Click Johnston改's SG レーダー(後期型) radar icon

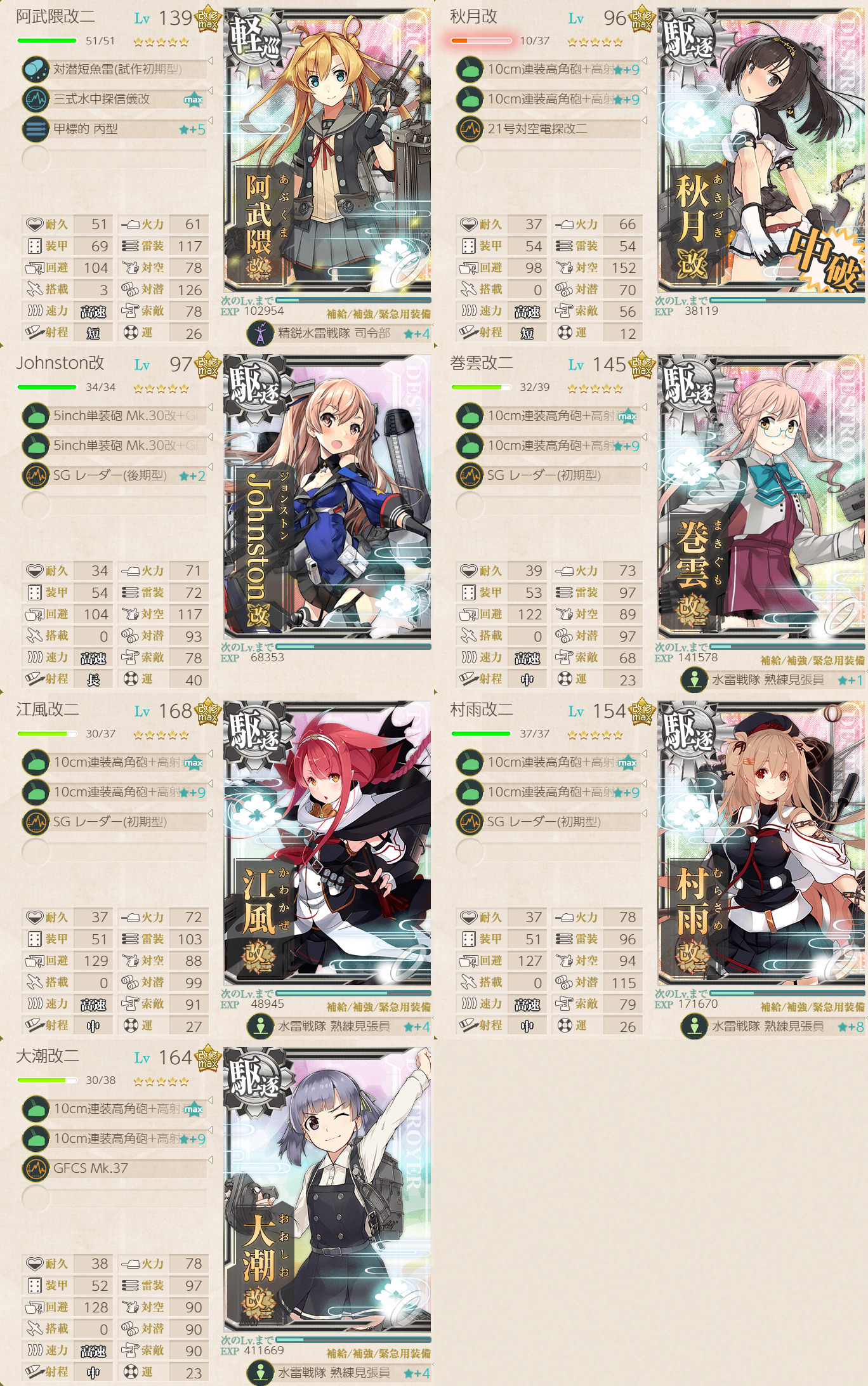[36, 475]
